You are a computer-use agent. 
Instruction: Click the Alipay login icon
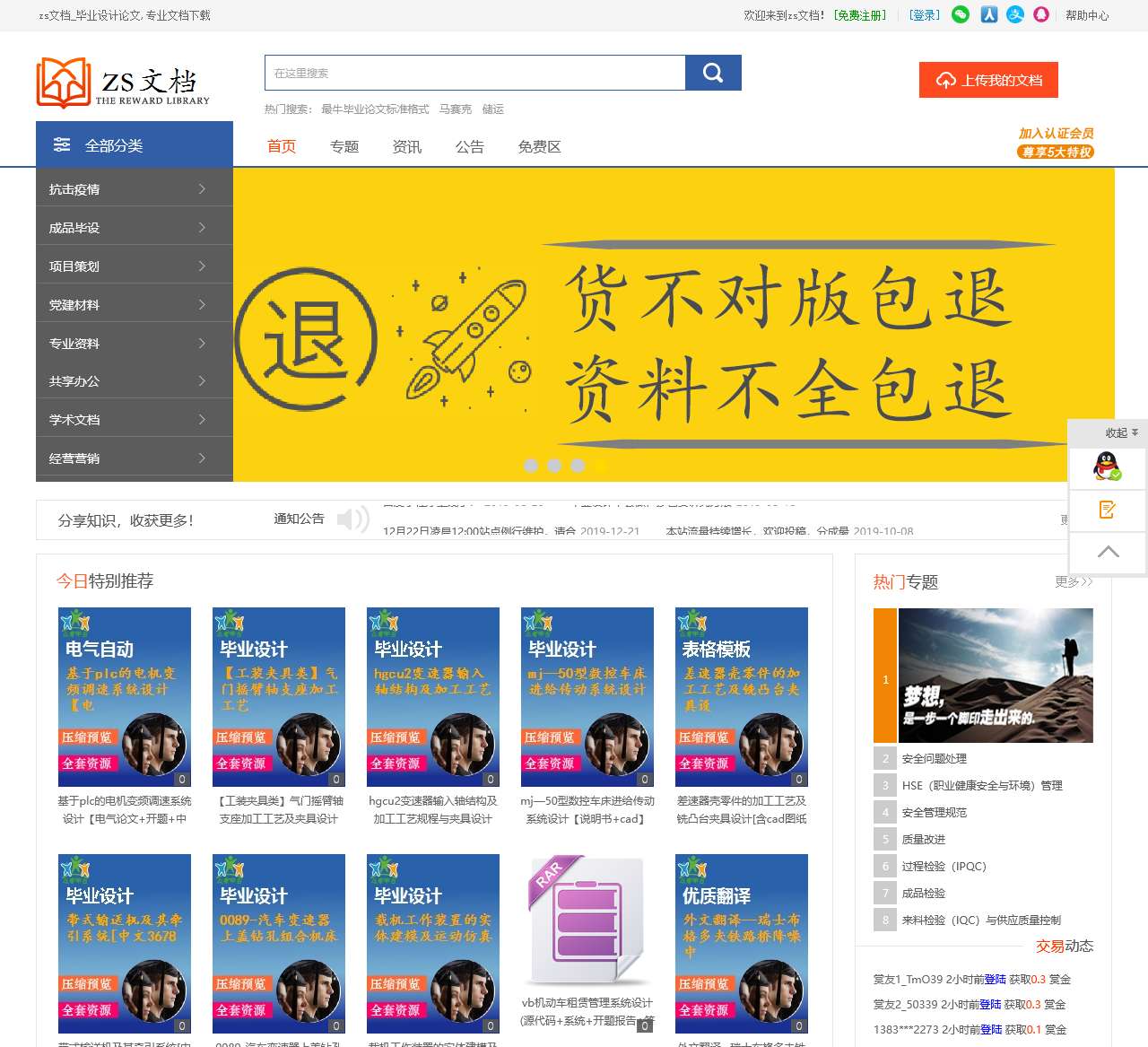point(1015,15)
